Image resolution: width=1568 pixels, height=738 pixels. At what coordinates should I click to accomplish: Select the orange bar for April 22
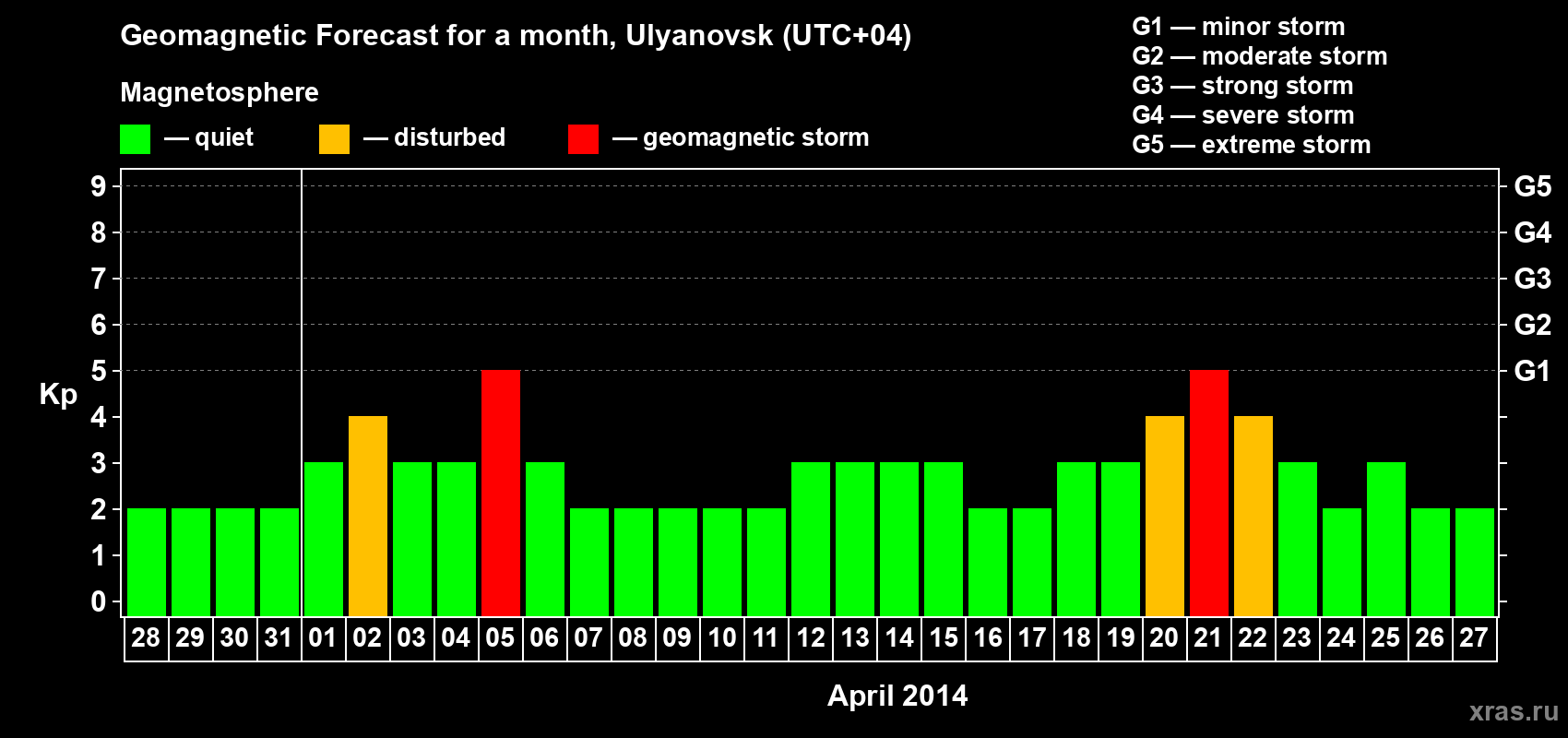coord(1253,516)
